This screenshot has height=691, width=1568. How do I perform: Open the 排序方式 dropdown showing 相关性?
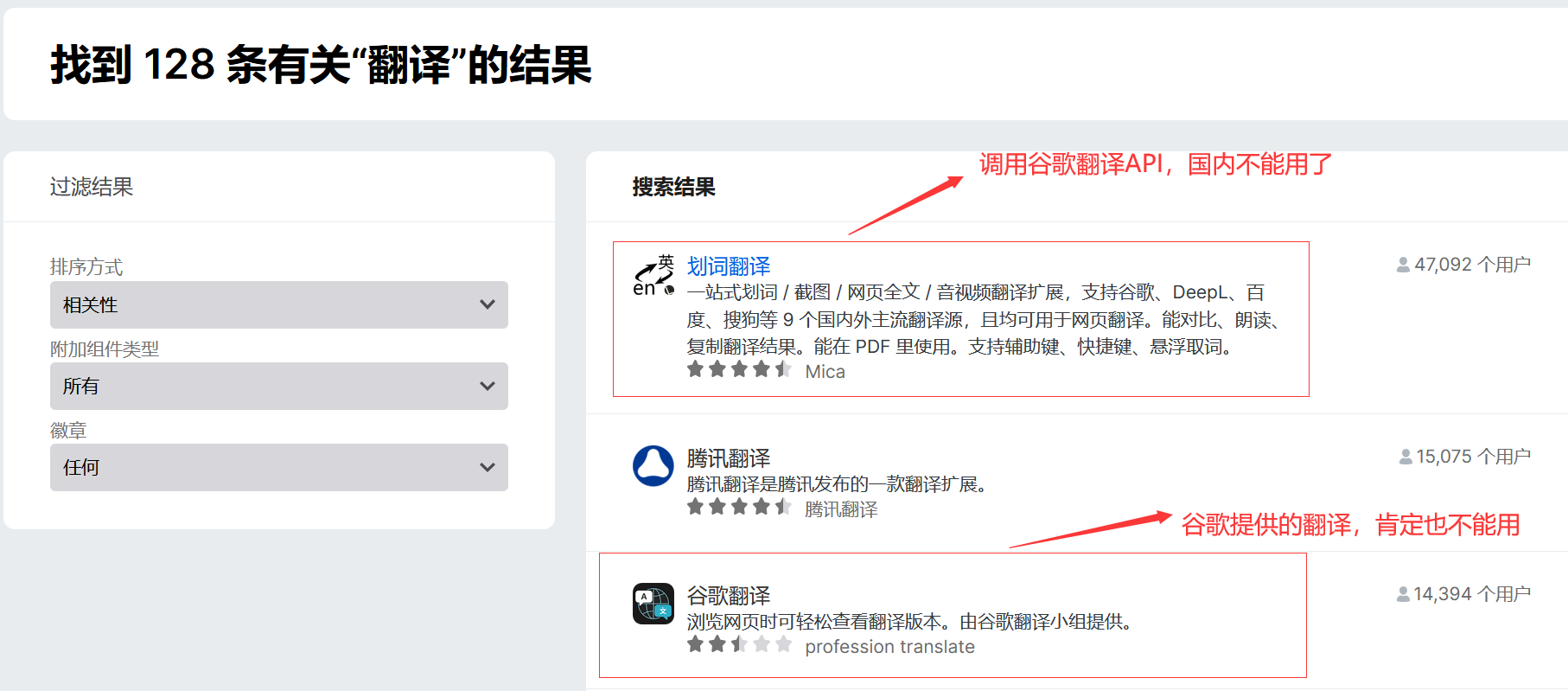279,304
